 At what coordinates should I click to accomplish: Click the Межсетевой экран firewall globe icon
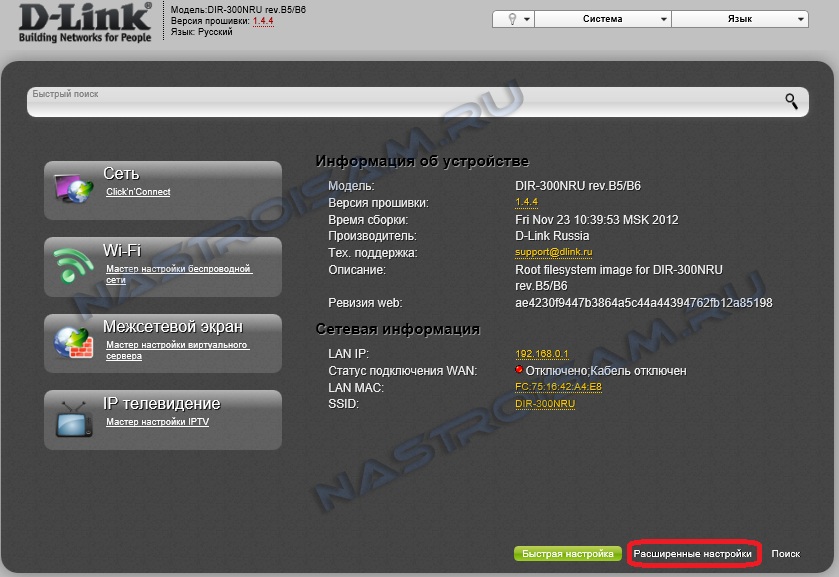(74, 343)
